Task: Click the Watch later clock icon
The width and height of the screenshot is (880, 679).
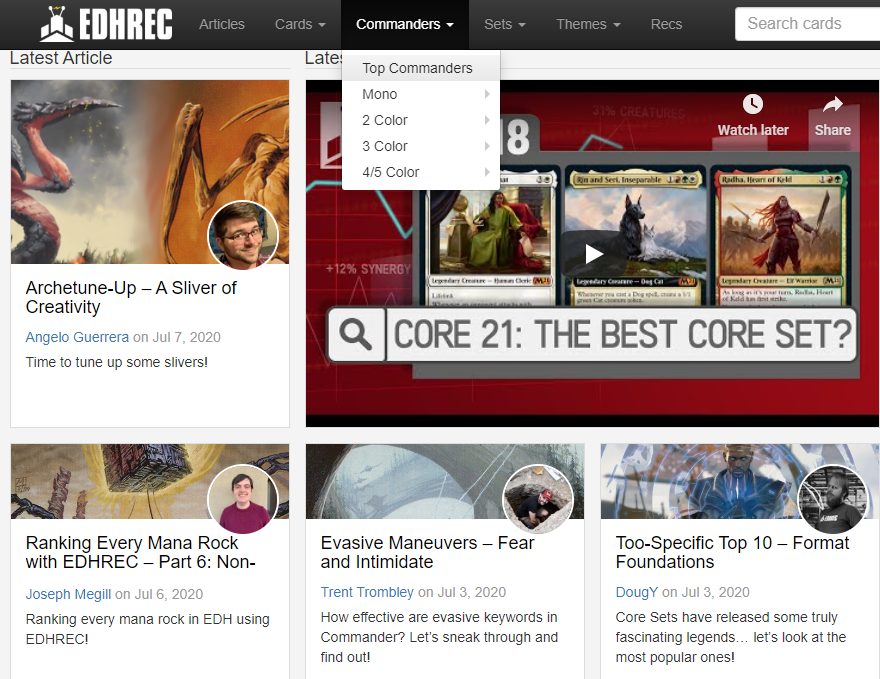Action: coord(753,104)
